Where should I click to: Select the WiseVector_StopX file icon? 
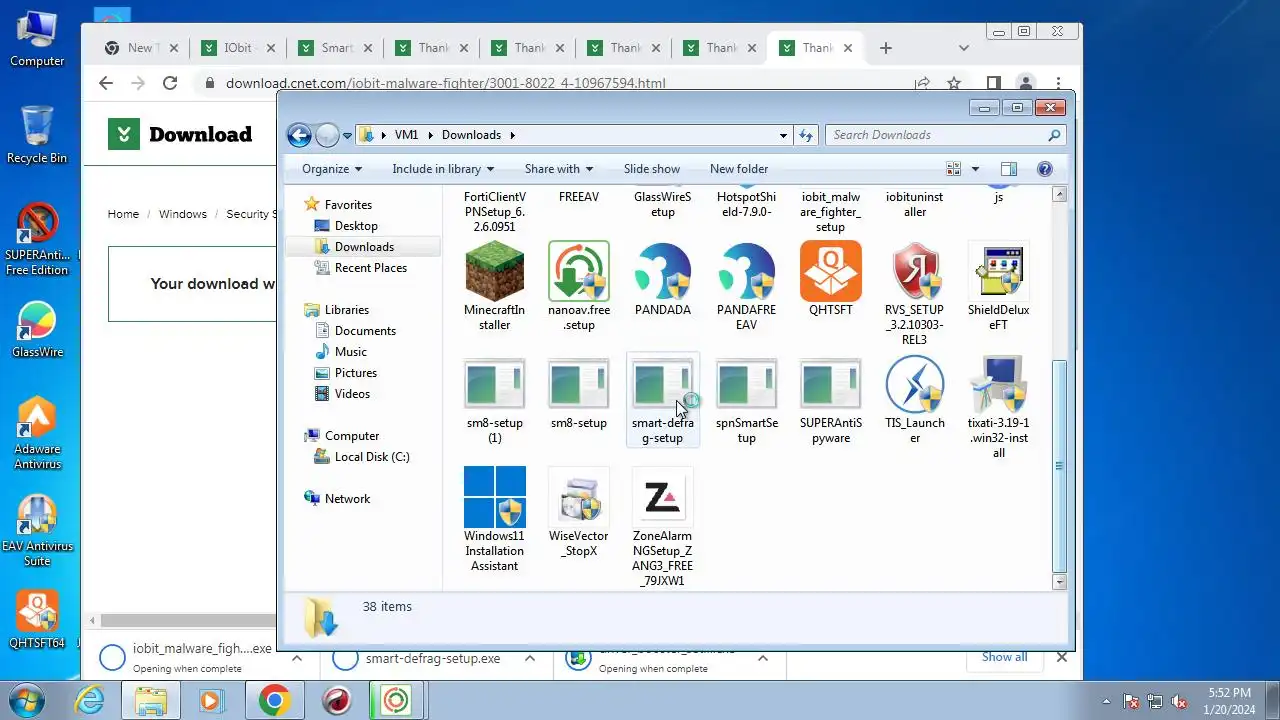[x=578, y=497]
